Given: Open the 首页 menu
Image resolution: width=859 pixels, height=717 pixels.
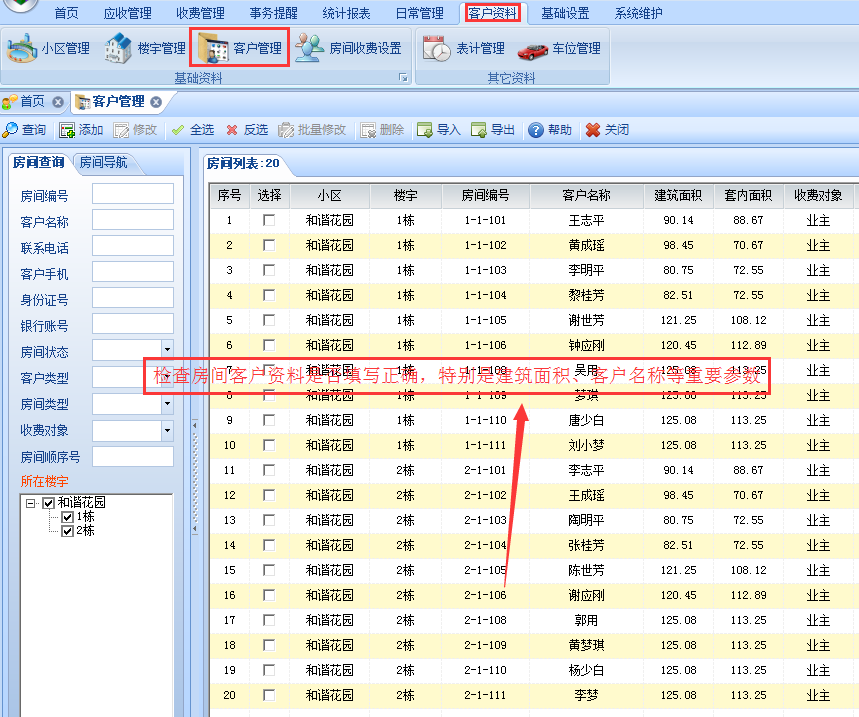Looking at the screenshot, I should pos(66,13).
